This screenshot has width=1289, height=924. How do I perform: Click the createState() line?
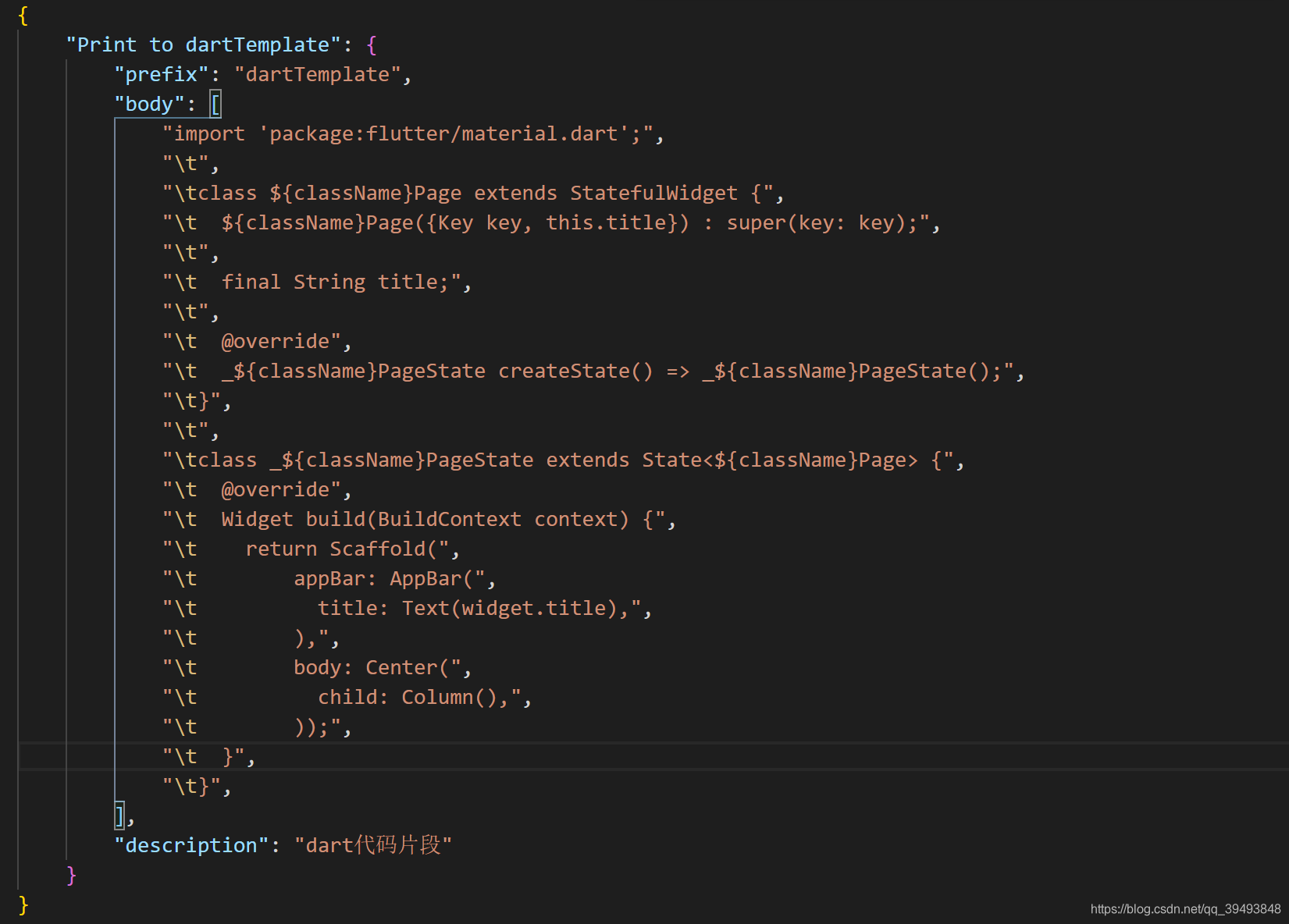click(593, 371)
